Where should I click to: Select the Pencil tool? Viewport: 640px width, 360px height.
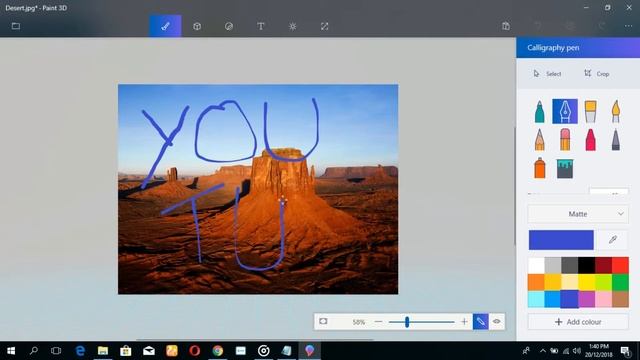(540, 140)
